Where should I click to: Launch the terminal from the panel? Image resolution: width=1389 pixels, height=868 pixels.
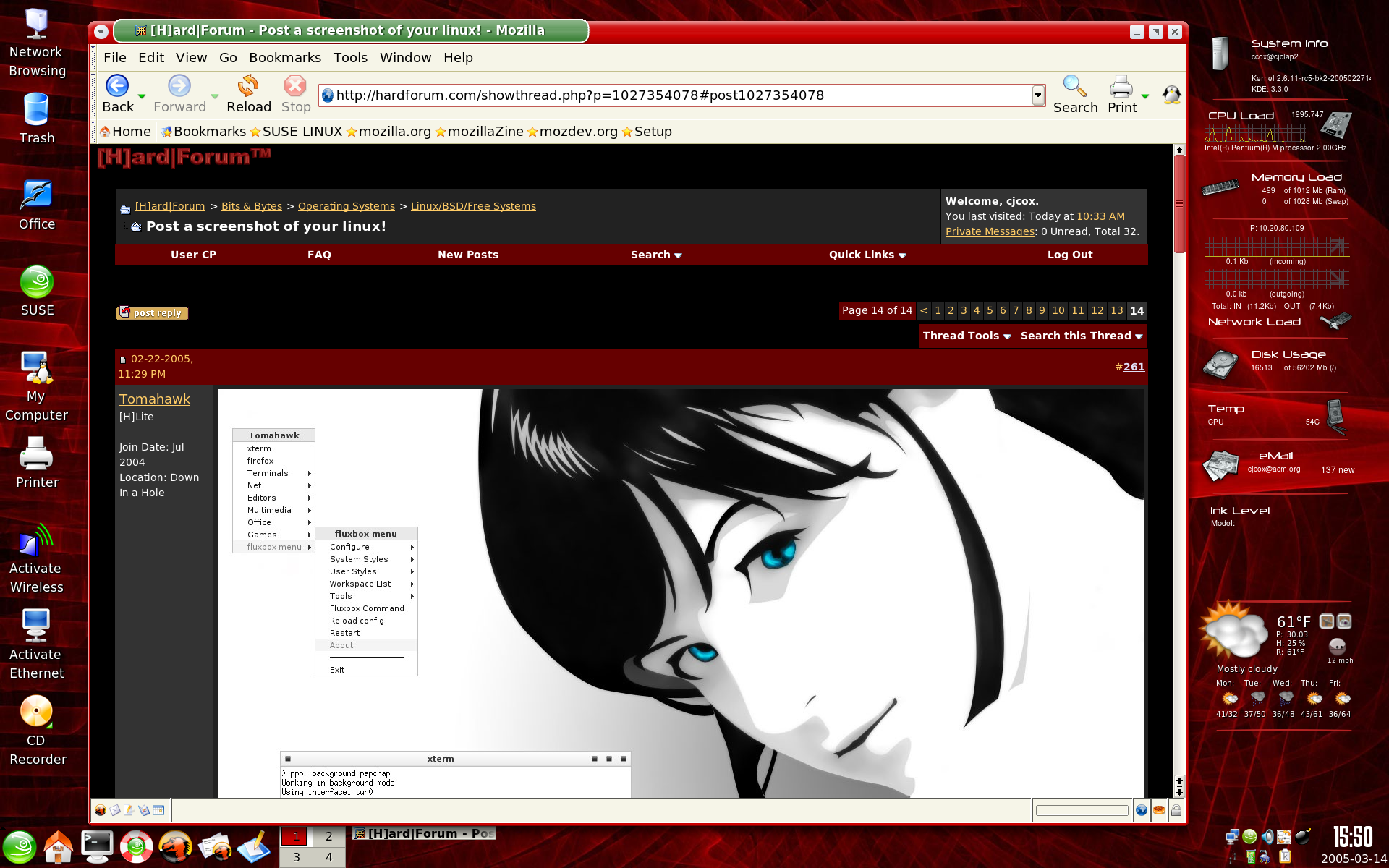97,847
